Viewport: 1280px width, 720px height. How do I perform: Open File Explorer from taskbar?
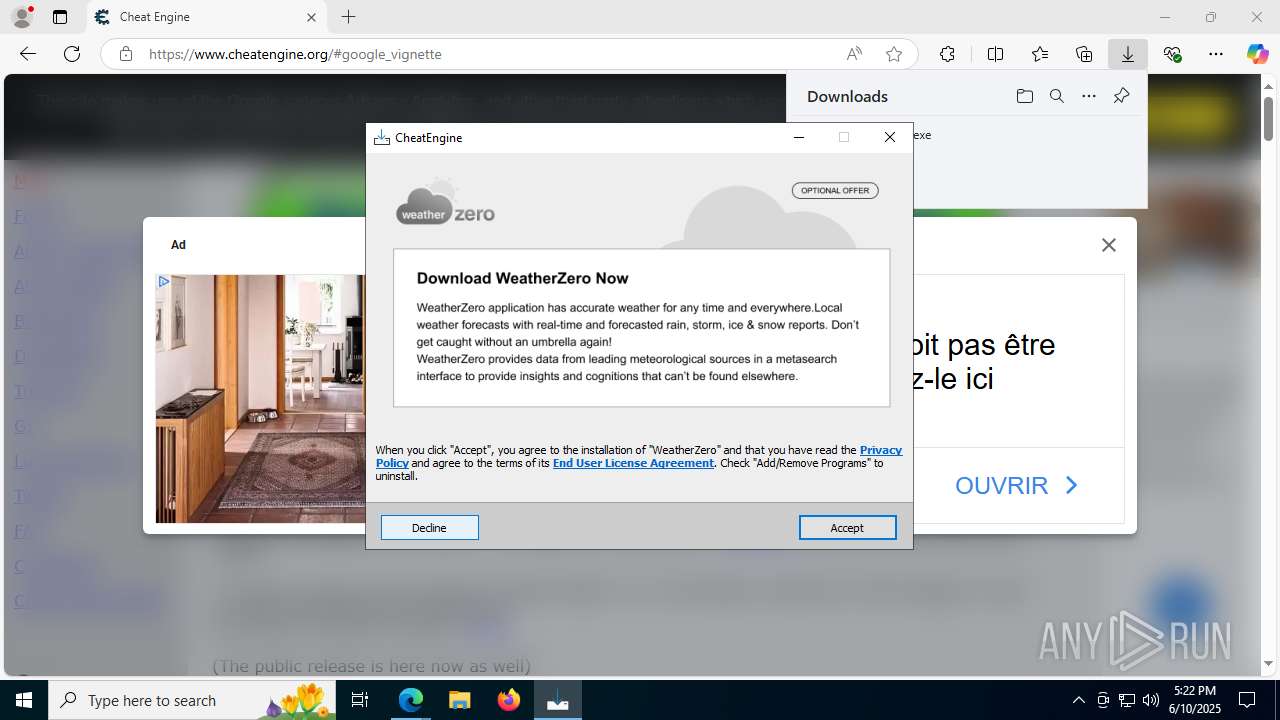pos(459,700)
